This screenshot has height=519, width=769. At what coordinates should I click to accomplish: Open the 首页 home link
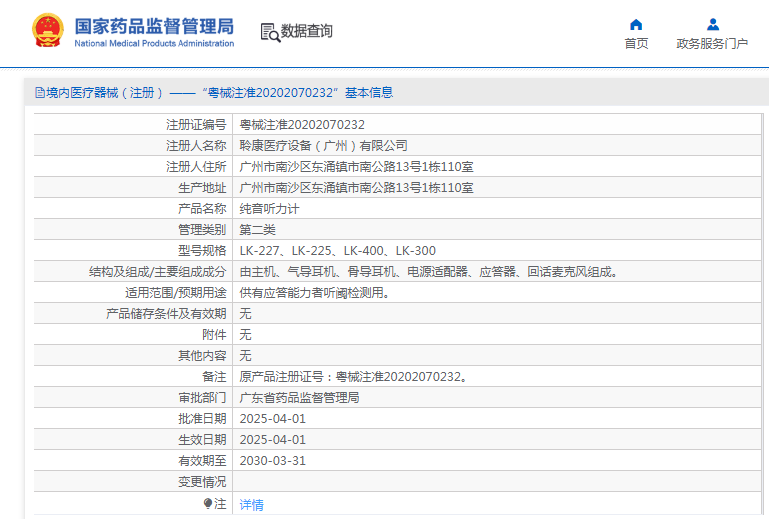pos(636,44)
